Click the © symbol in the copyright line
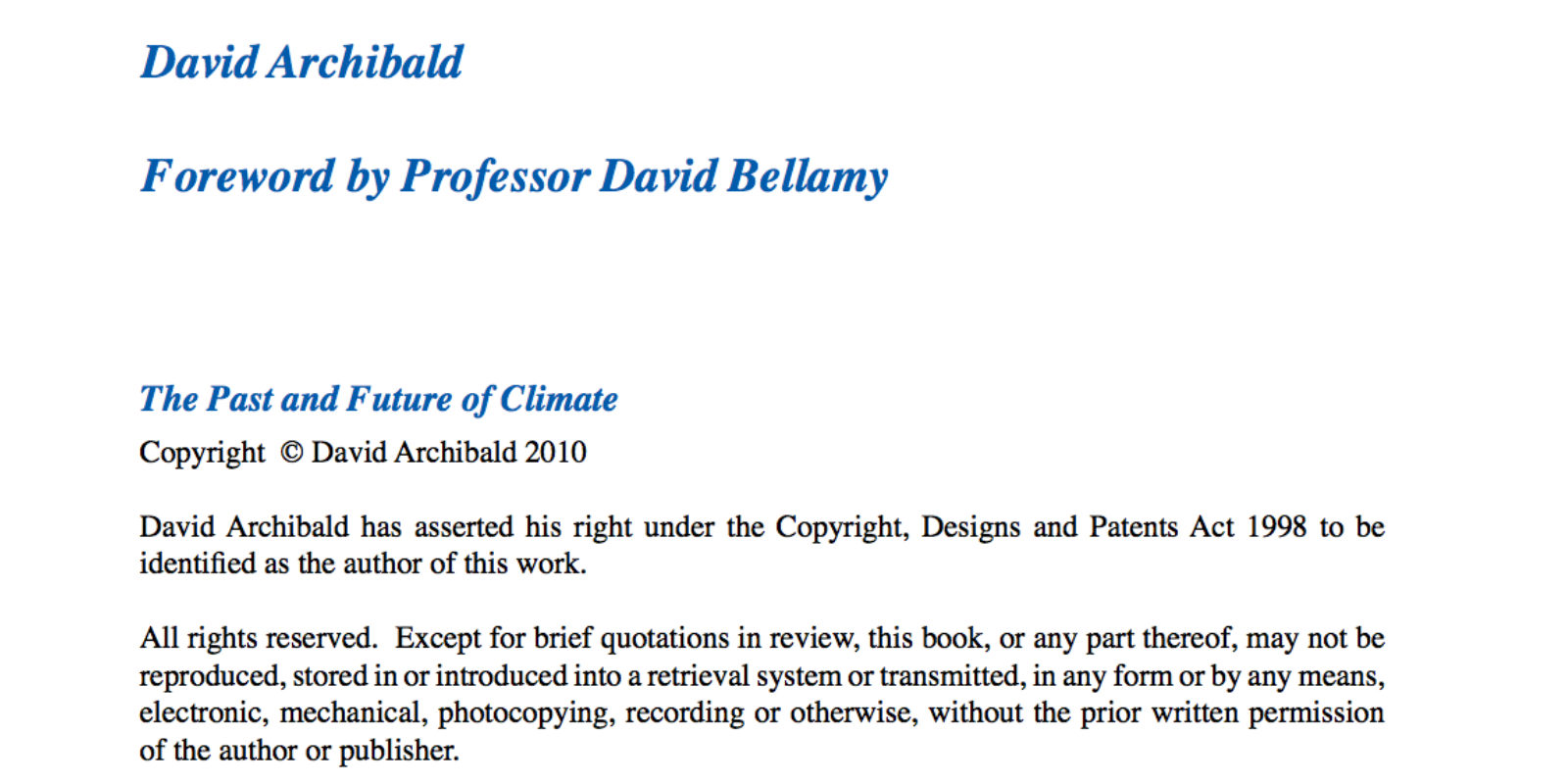The image size is (1568, 784). (x=291, y=452)
